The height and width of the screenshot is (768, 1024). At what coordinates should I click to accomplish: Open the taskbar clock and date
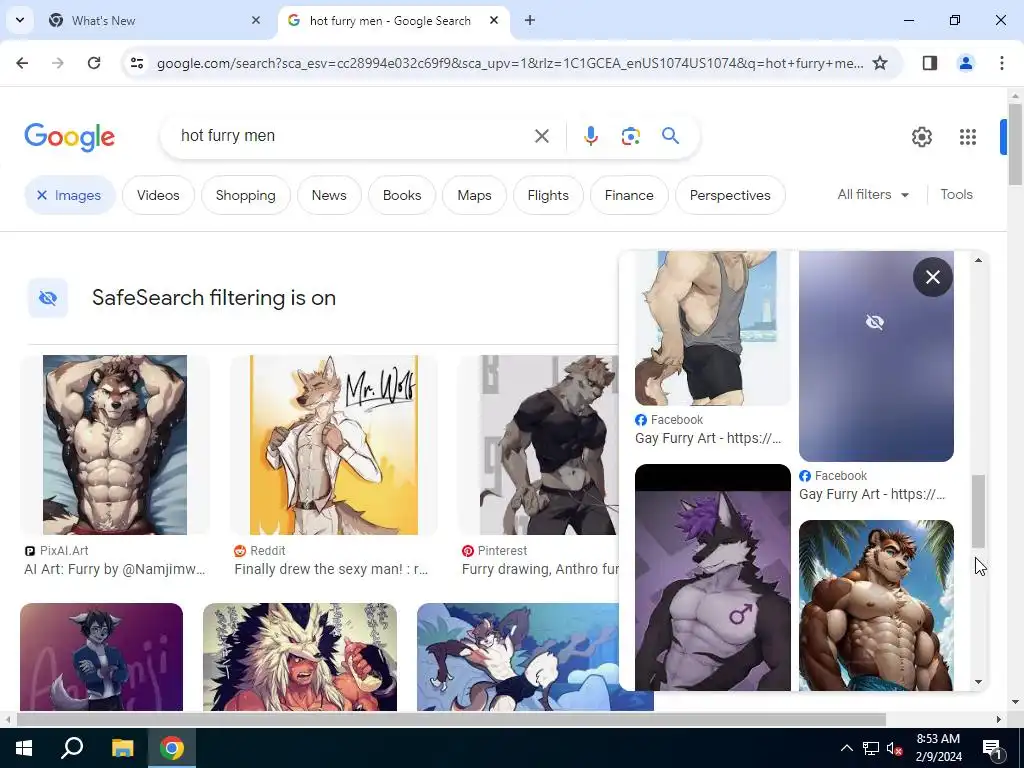(x=938, y=748)
